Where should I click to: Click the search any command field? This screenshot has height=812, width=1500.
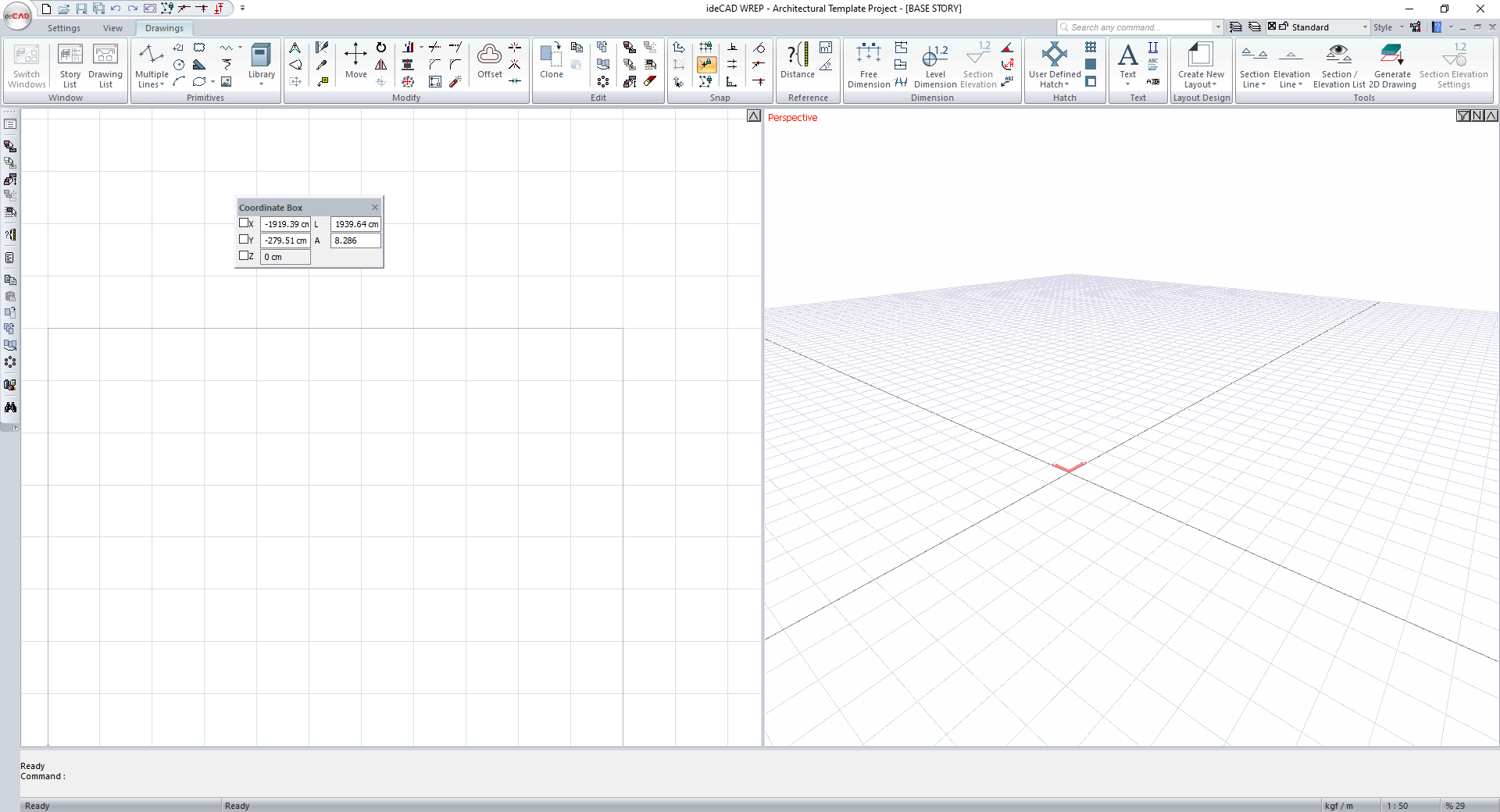(x=1137, y=27)
